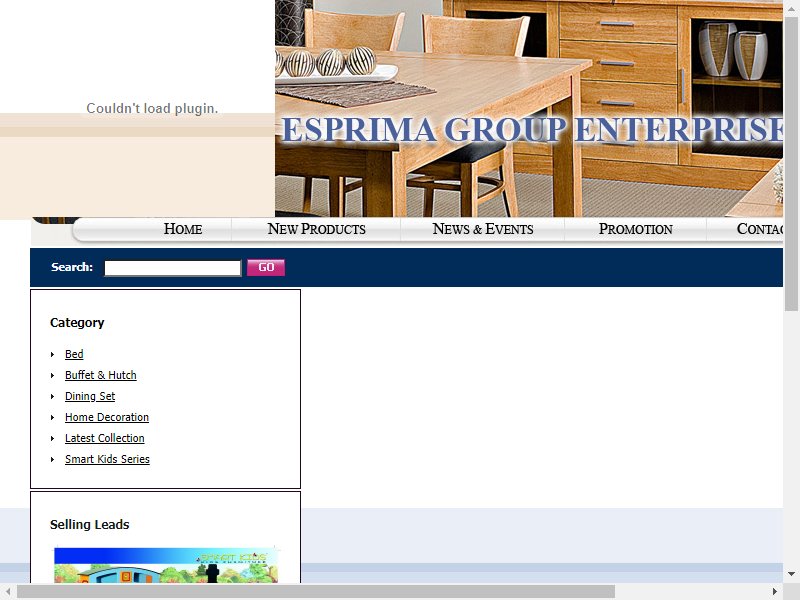Open Home Decoration category link
Screen dimensions: 800x600
click(x=107, y=417)
